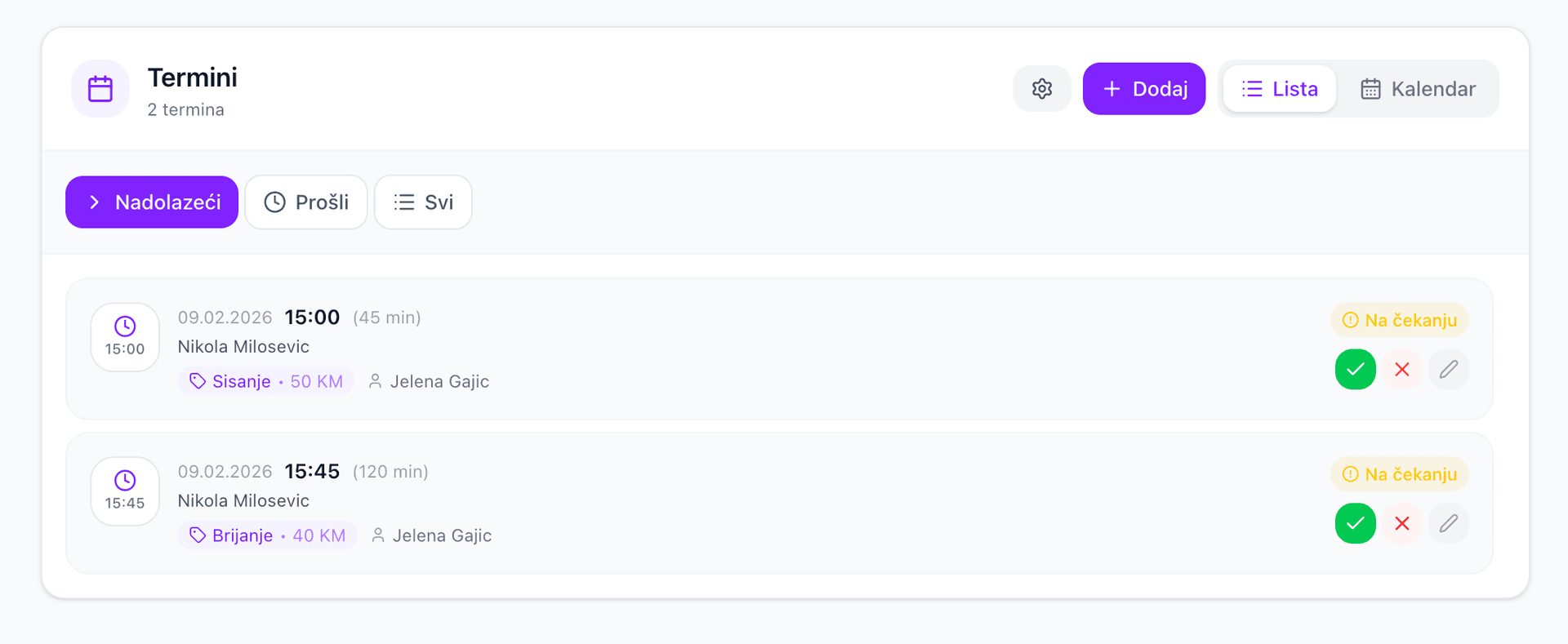
Task: Click the 15:00 clock time badge
Action: [125, 337]
